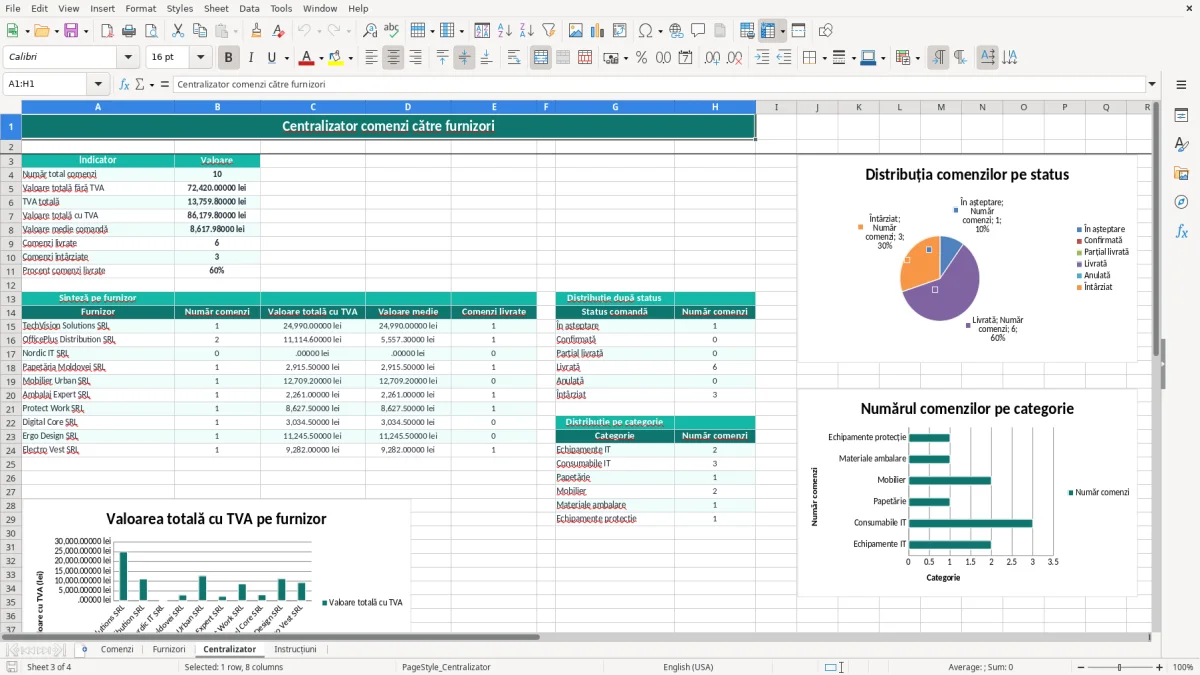This screenshot has width=1200, height=675.
Task: Click the zoom in plus button
Action: [x=1160, y=667]
